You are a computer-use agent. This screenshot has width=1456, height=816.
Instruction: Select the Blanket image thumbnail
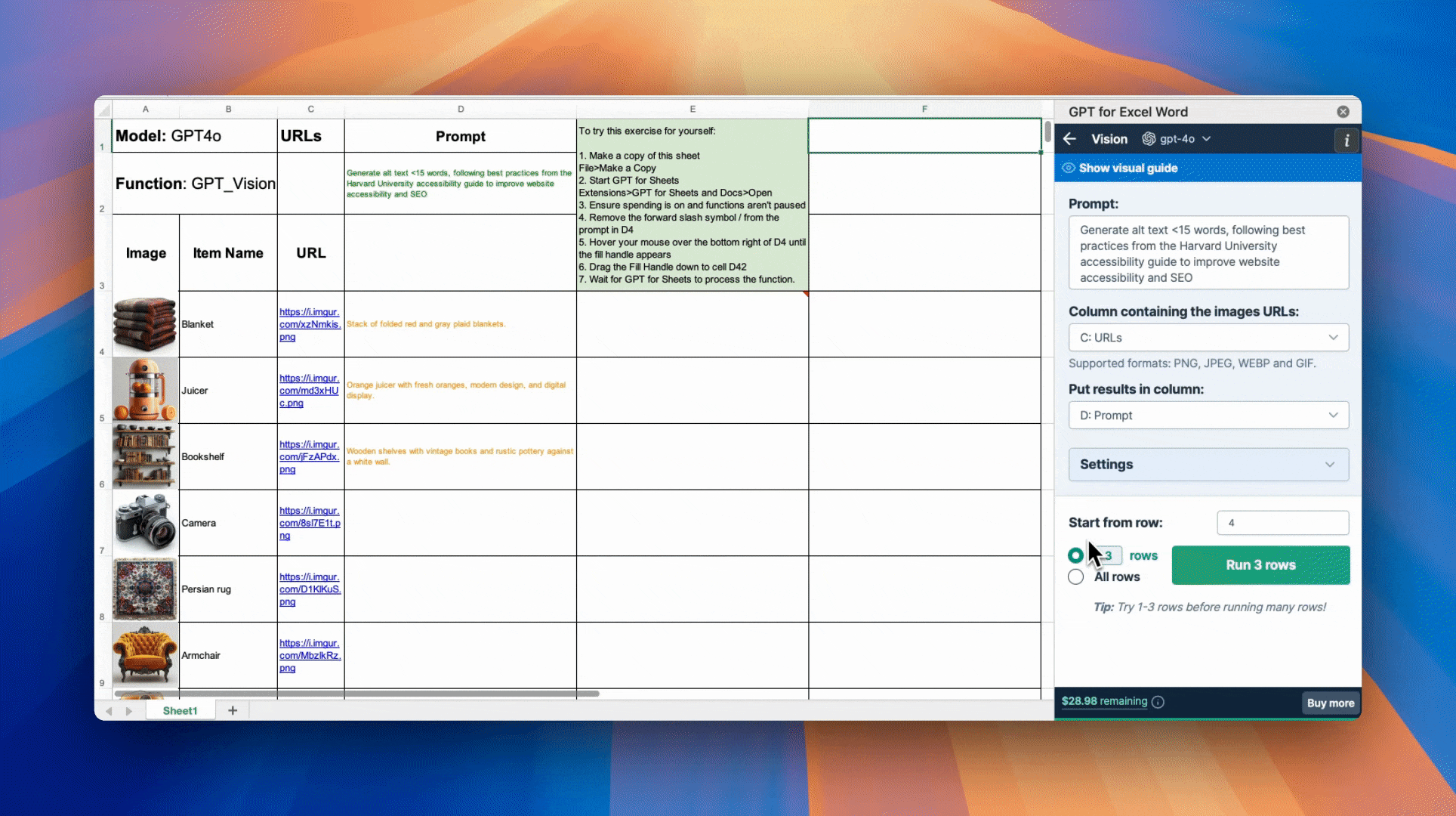145,324
